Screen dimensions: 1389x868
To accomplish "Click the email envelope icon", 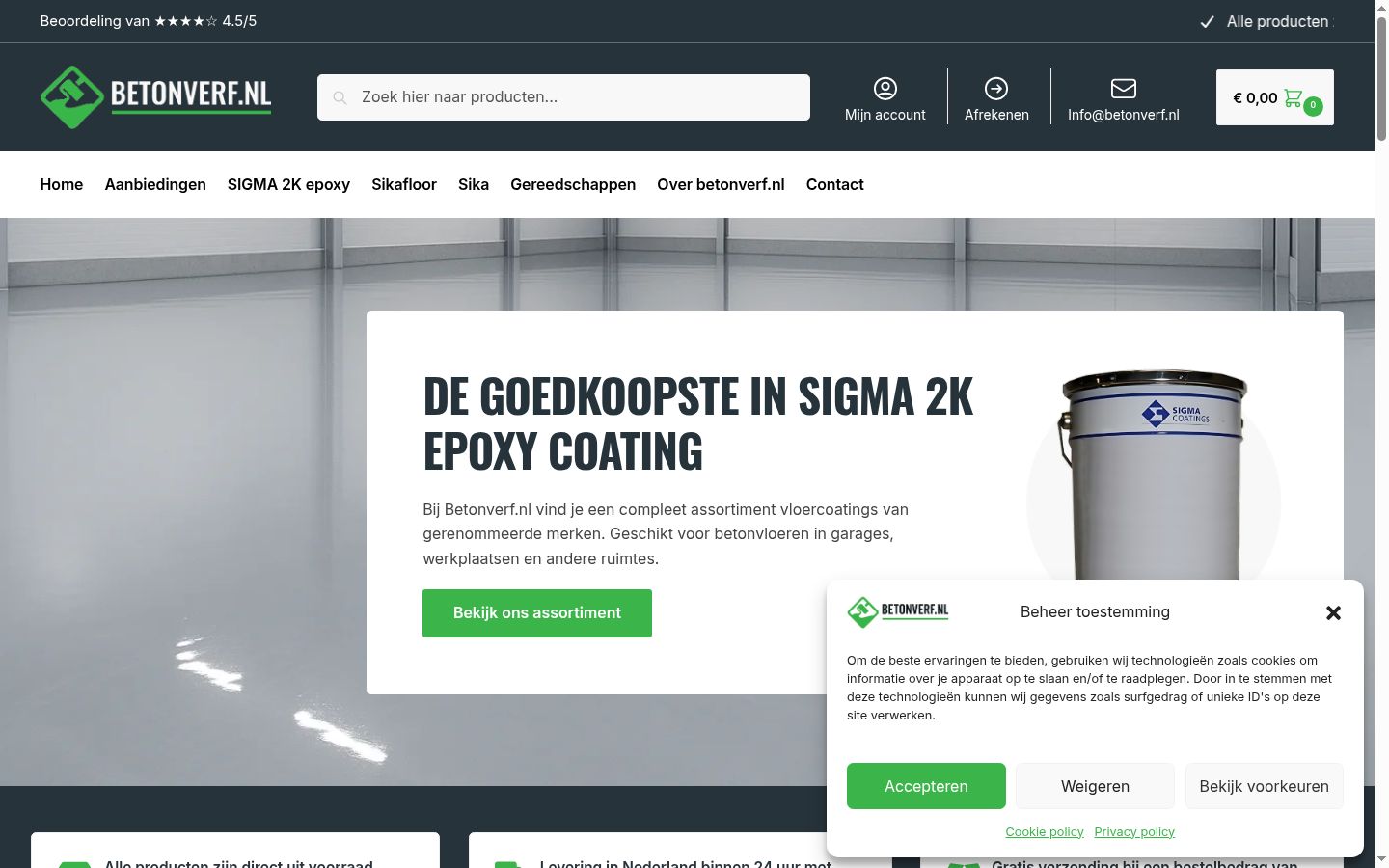I will (x=1124, y=89).
